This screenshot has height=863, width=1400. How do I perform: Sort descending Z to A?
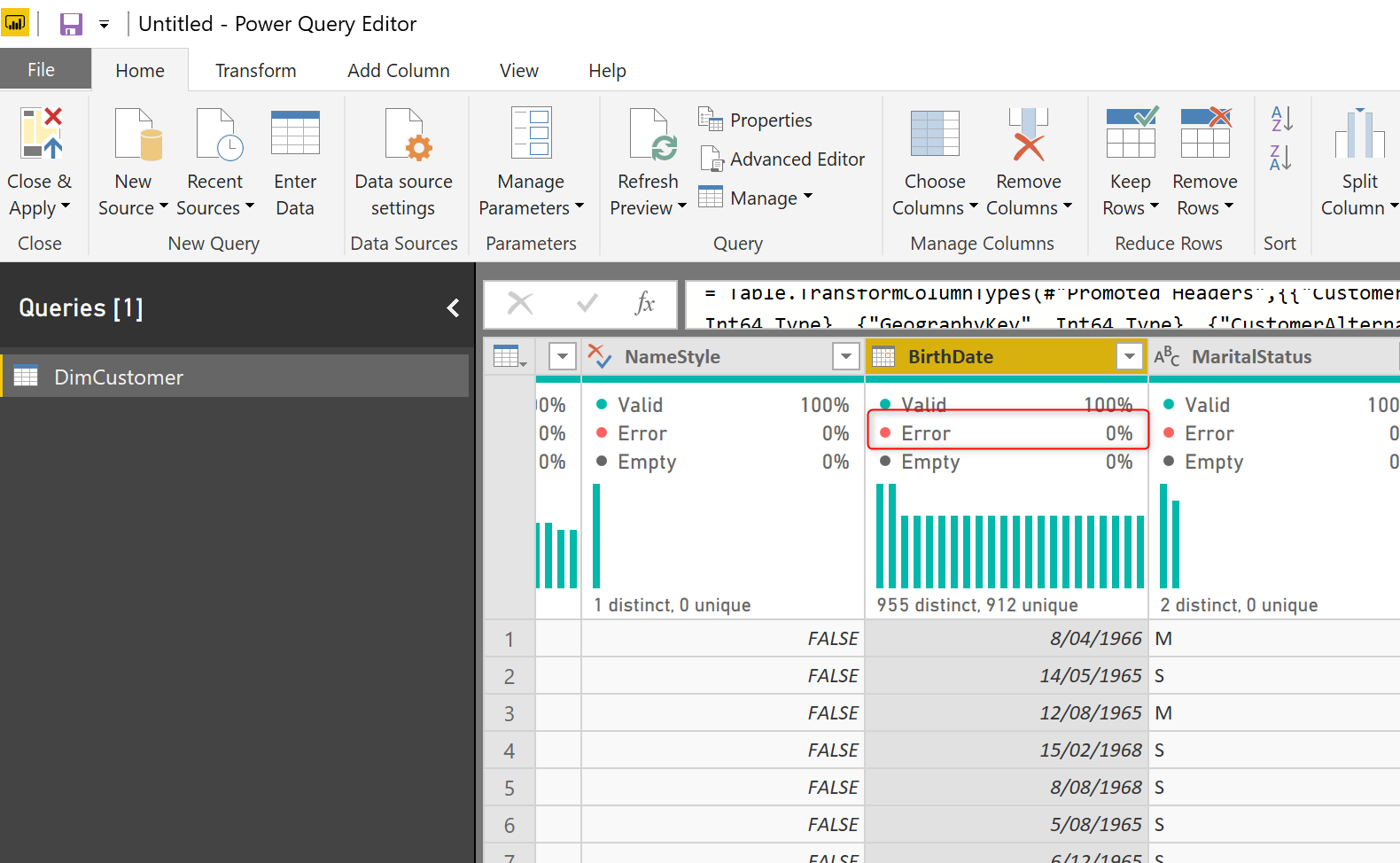1281,158
